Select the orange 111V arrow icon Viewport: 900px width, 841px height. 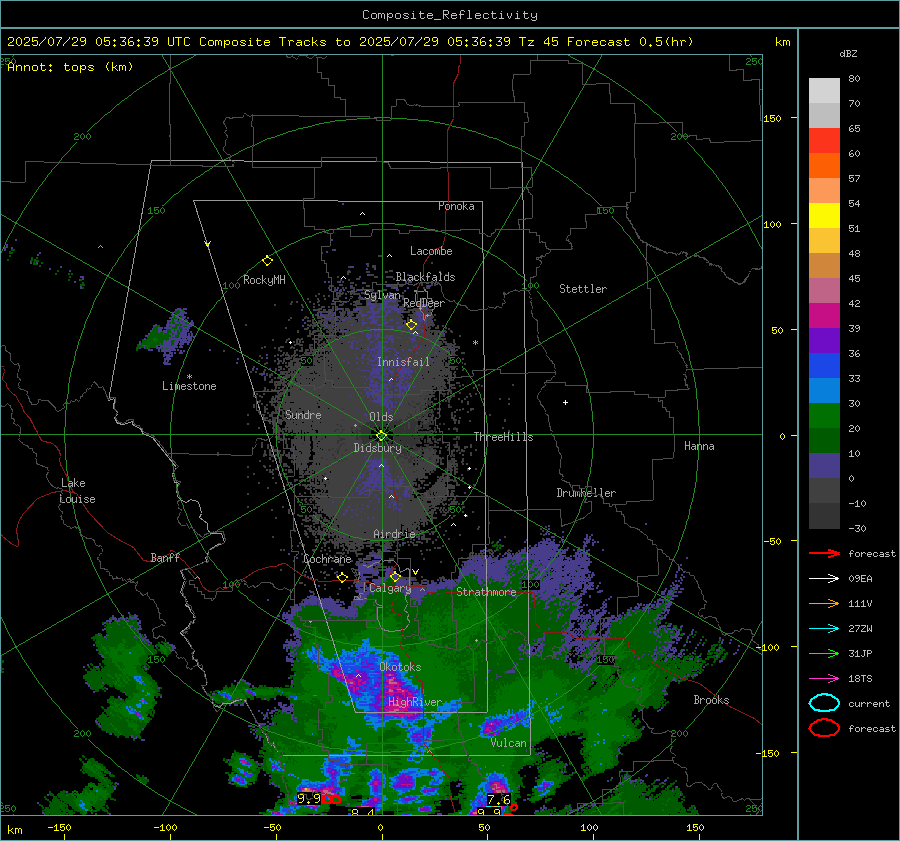pos(824,603)
